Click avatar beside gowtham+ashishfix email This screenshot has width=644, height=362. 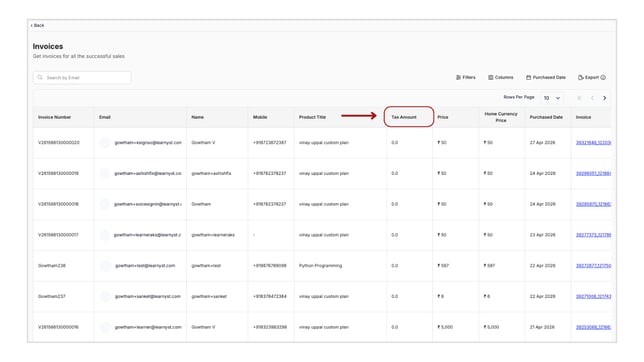(x=105, y=173)
